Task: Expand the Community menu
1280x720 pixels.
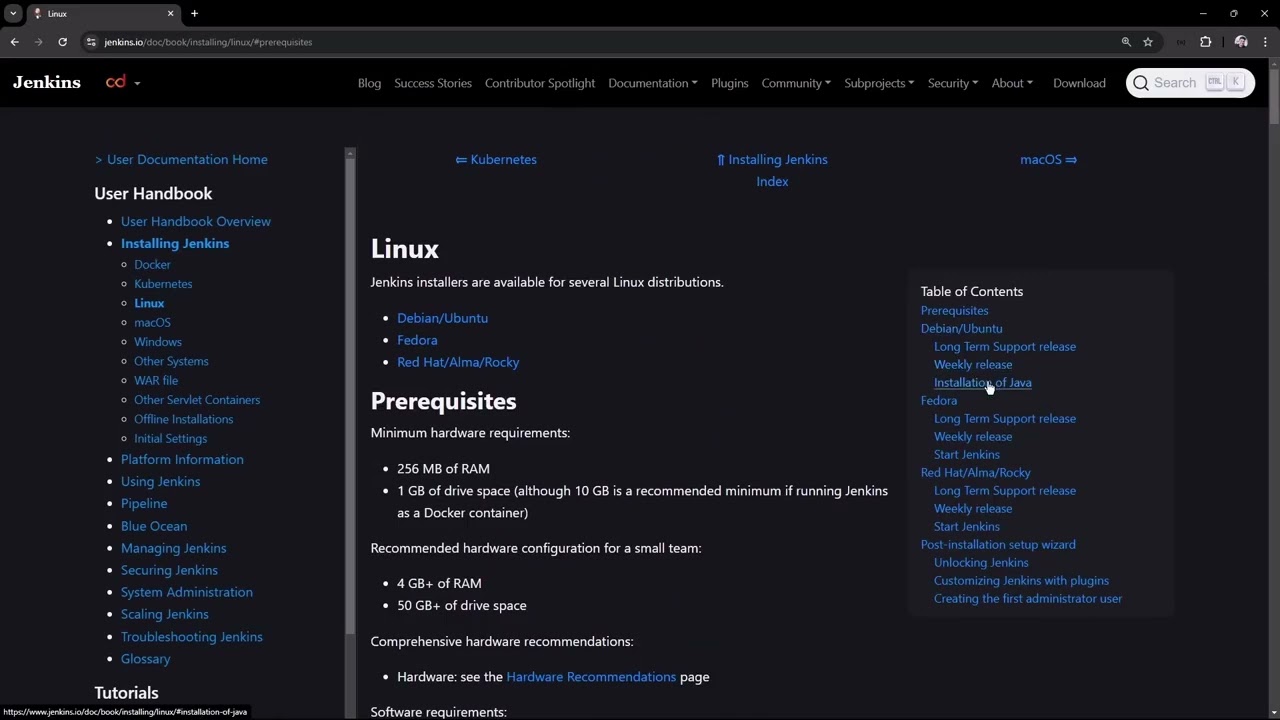Action: [796, 83]
